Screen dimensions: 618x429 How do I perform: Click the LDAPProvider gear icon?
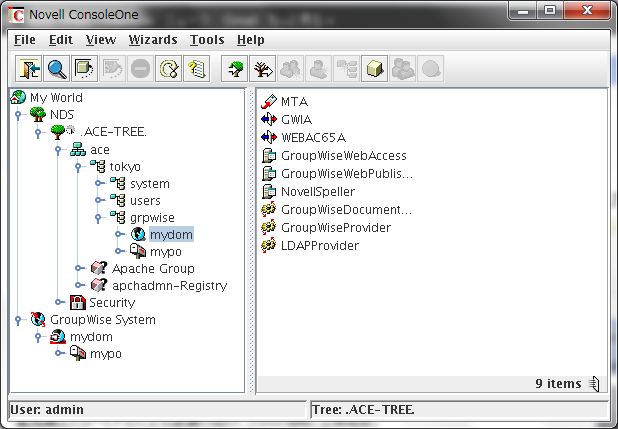point(269,245)
